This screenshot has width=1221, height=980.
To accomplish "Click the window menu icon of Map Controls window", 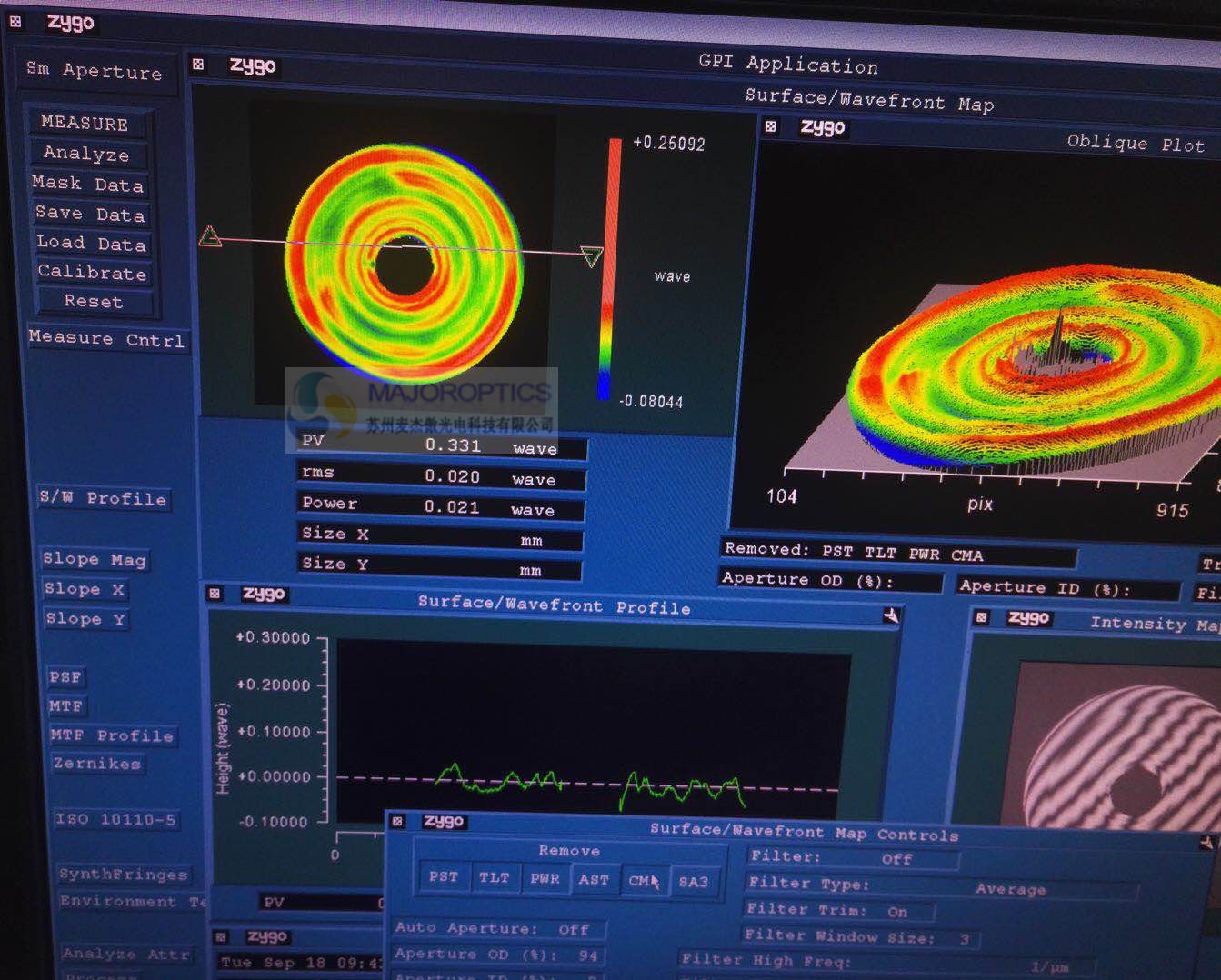I will (397, 821).
